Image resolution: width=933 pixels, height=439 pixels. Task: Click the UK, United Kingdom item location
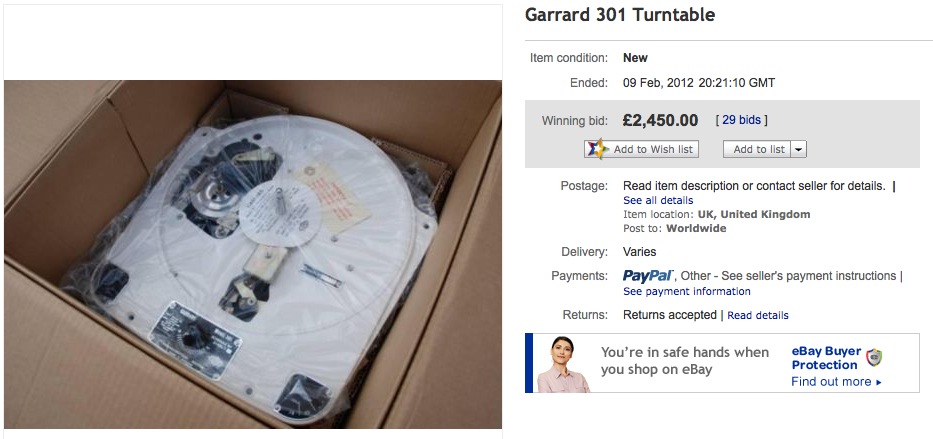(x=754, y=214)
